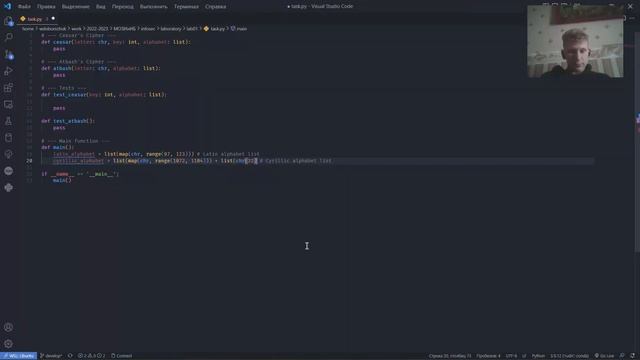
Task: Click the webcam overlay thumbnail
Action: click(x=575, y=41)
